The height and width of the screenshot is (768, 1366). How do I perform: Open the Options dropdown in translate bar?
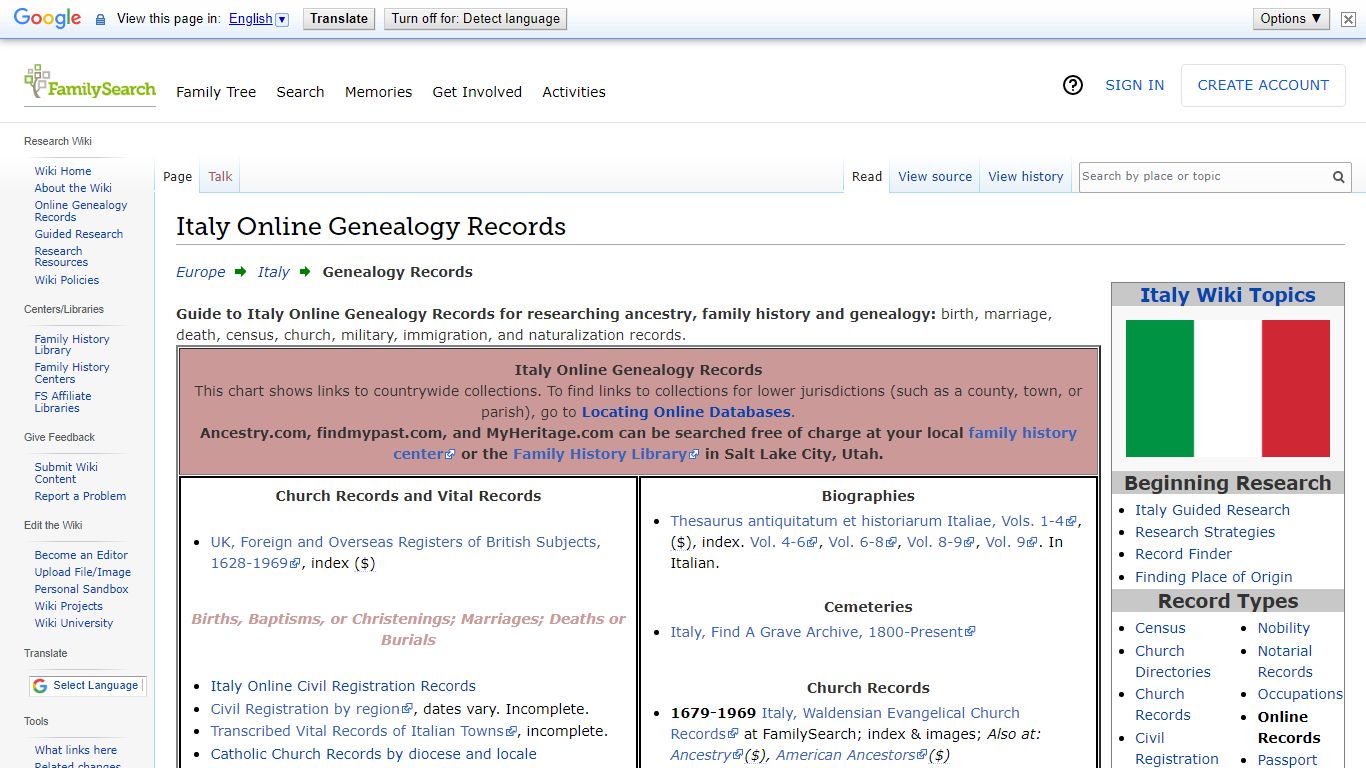[1291, 19]
